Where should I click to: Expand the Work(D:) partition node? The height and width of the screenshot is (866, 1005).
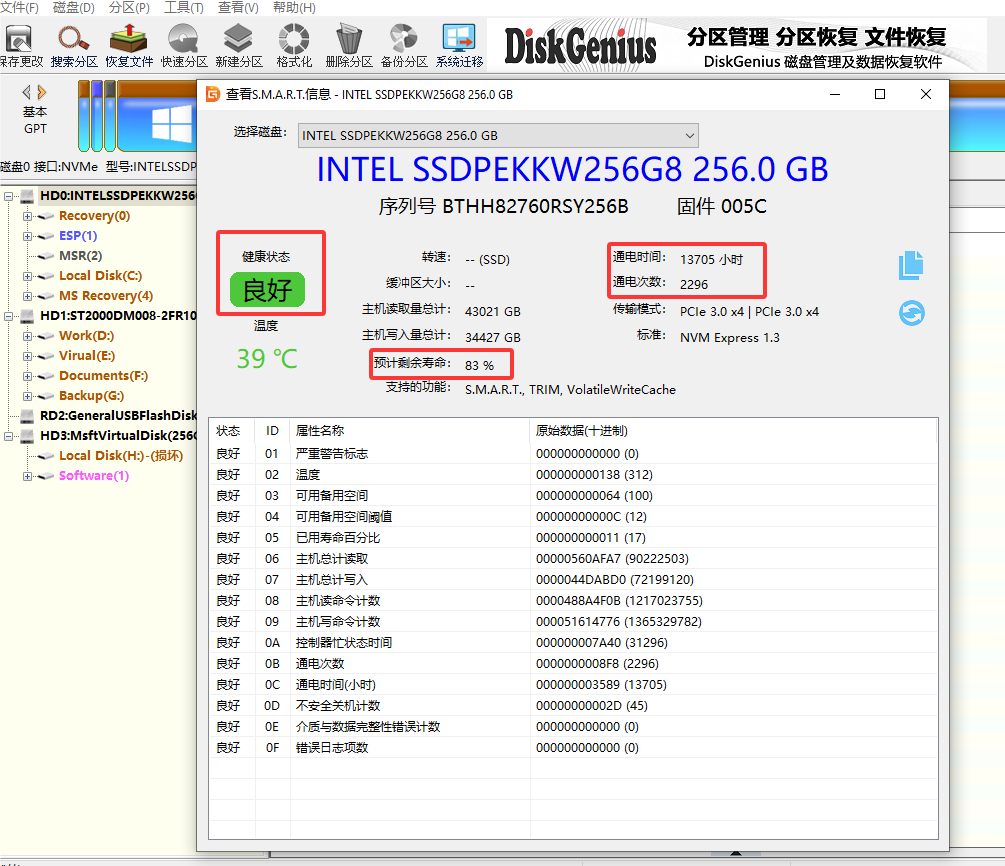(x=28, y=336)
